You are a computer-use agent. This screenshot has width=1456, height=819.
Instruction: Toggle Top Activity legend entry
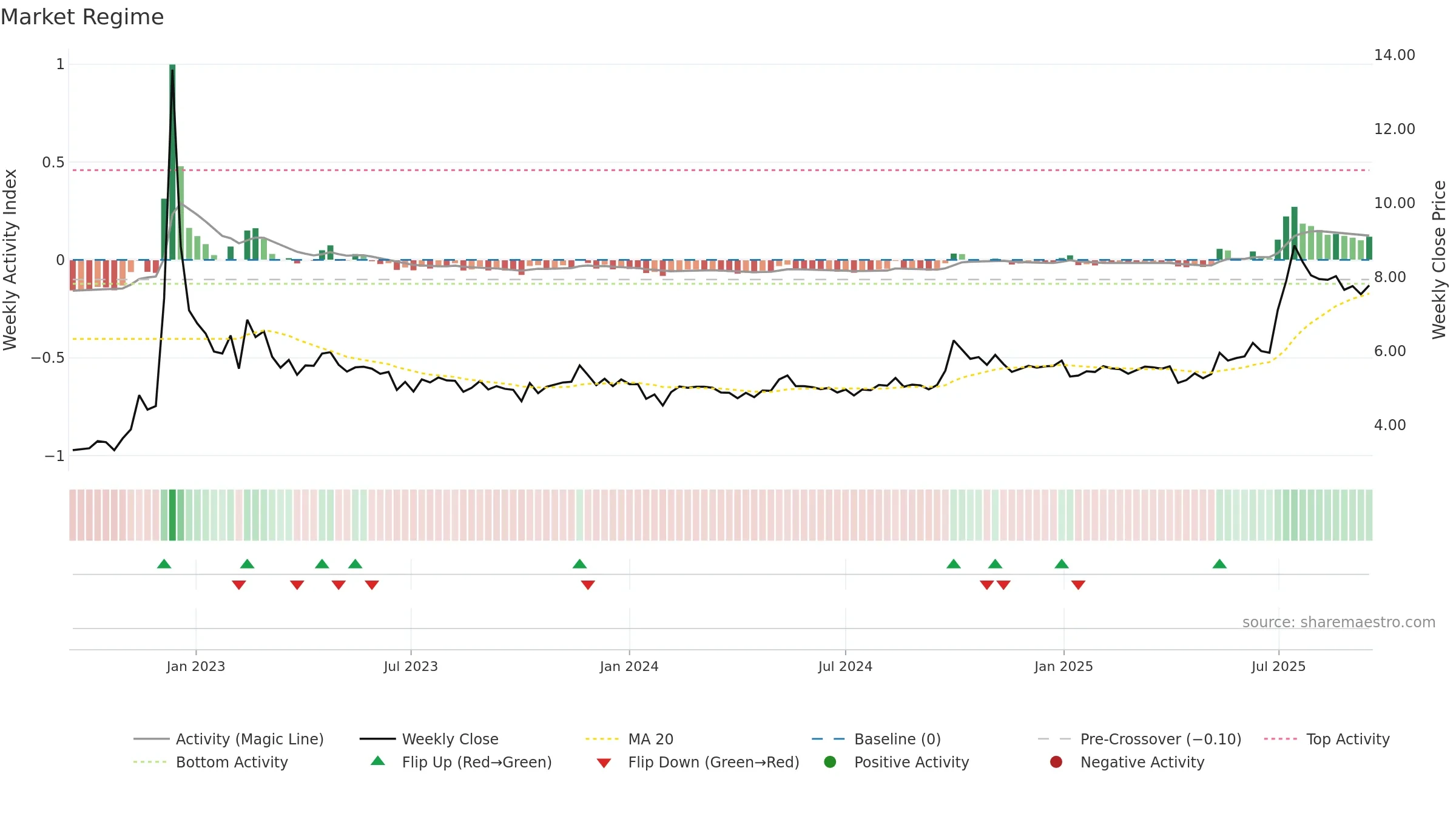click(1327, 739)
